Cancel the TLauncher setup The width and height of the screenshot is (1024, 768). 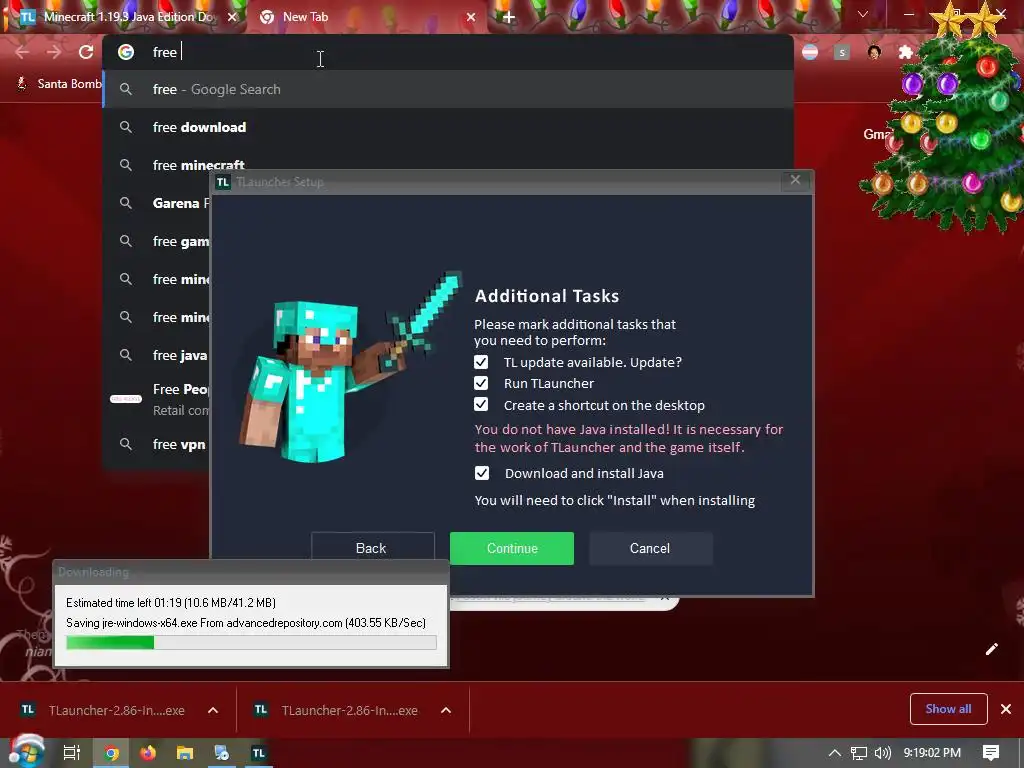click(x=650, y=548)
